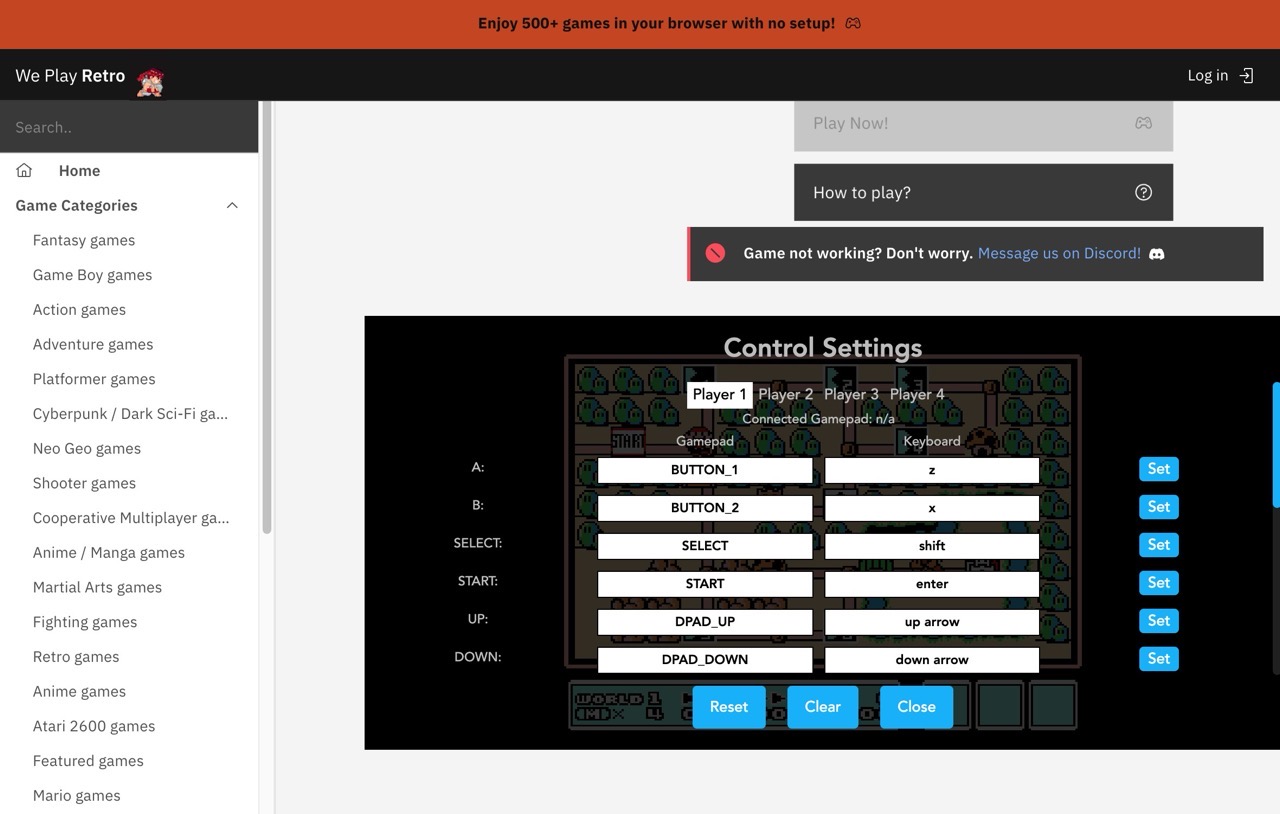Switch to the Player 4 tab
This screenshot has height=814, width=1280.
(x=917, y=394)
